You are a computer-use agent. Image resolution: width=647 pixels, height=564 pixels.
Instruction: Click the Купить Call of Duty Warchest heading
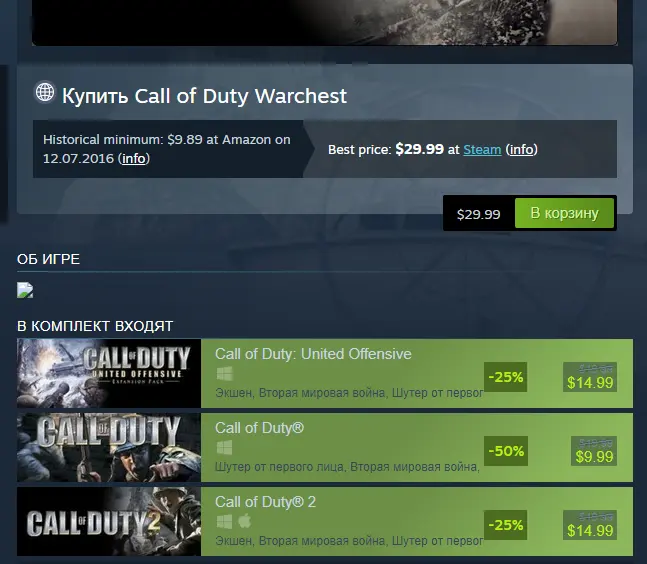[x=204, y=96]
